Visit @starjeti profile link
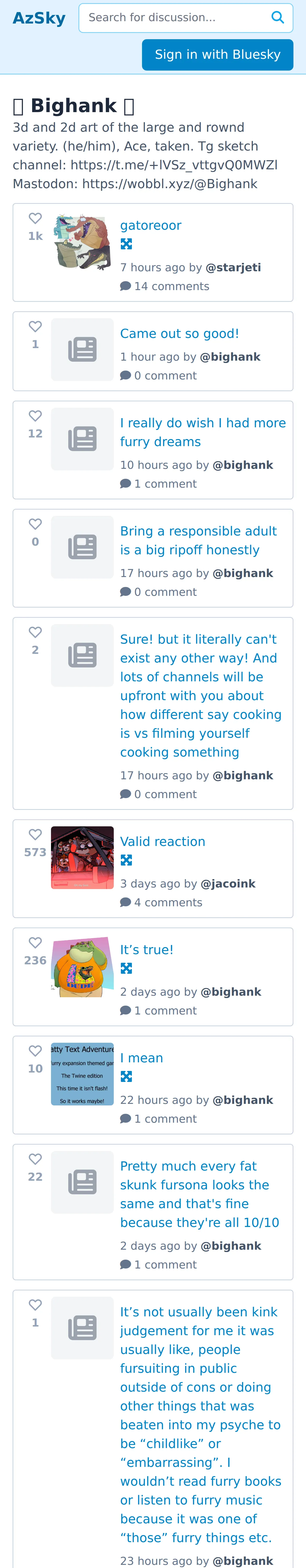 tap(234, 267)
